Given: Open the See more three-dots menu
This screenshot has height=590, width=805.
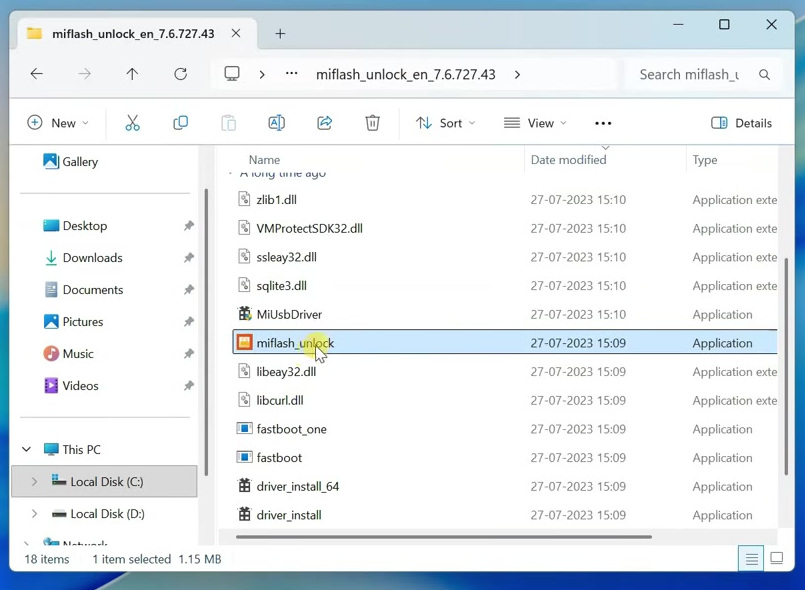Looking at the screenshot, I should (x=603, y=123).
